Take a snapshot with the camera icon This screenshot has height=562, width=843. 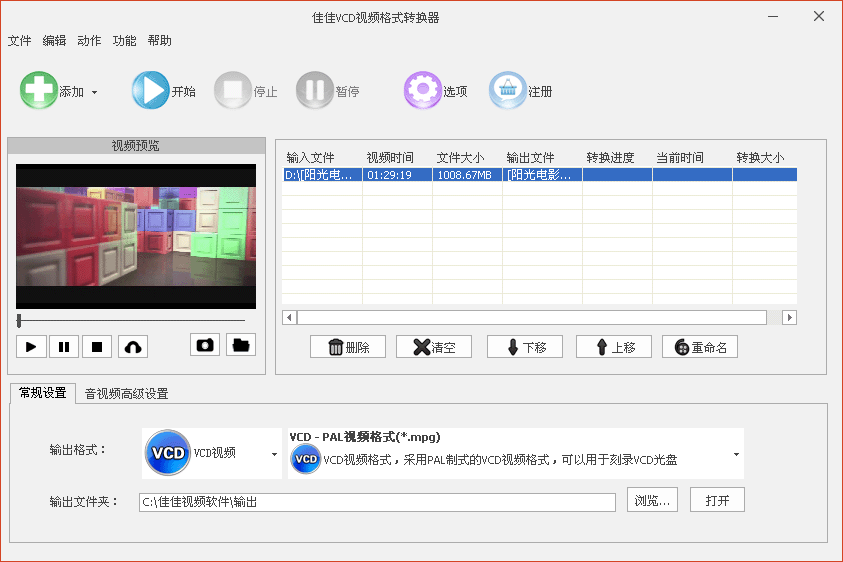coord(205,345)
